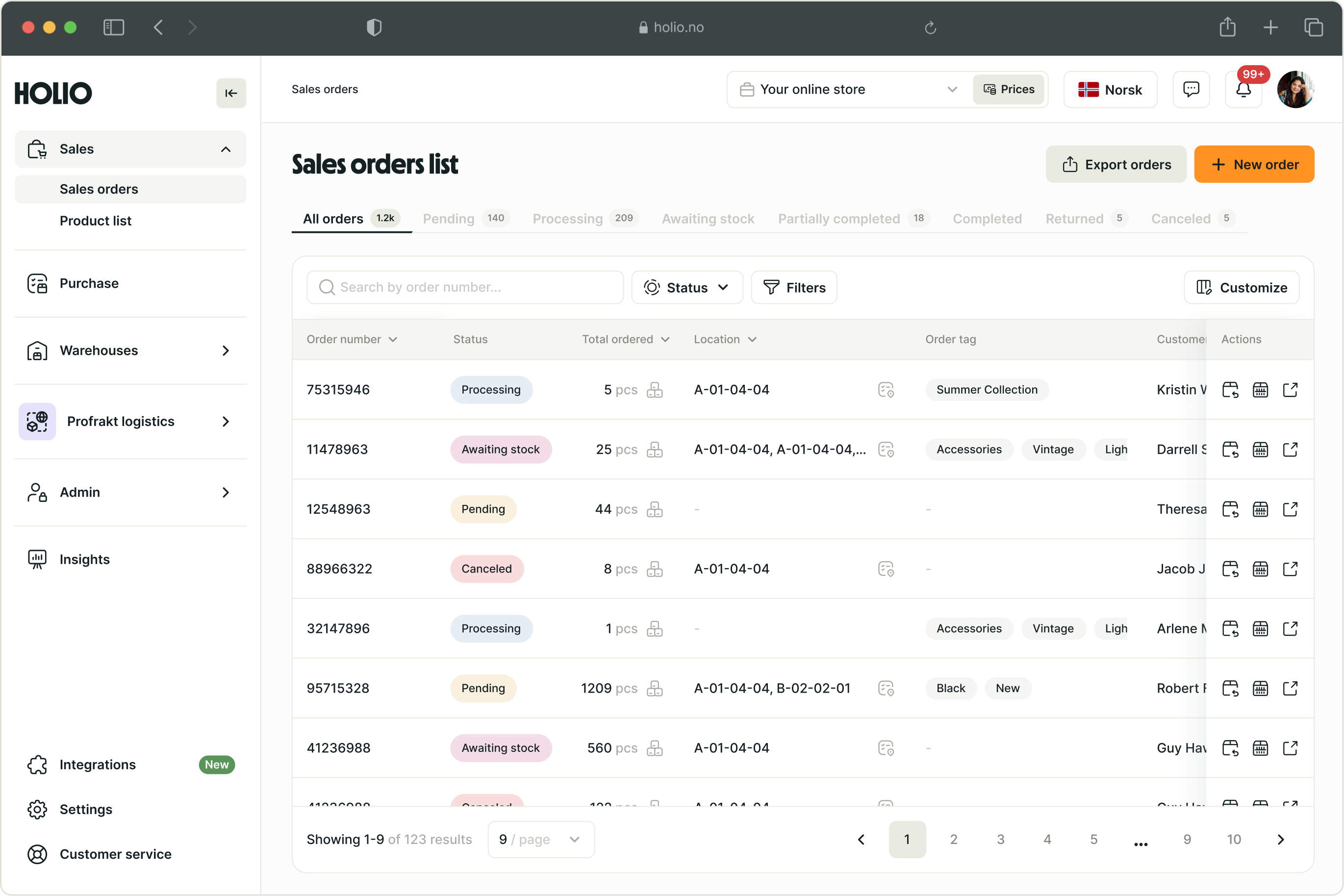1344x896 pixels.
Task: Click the Safari share icon
Action: (1227, 27)
